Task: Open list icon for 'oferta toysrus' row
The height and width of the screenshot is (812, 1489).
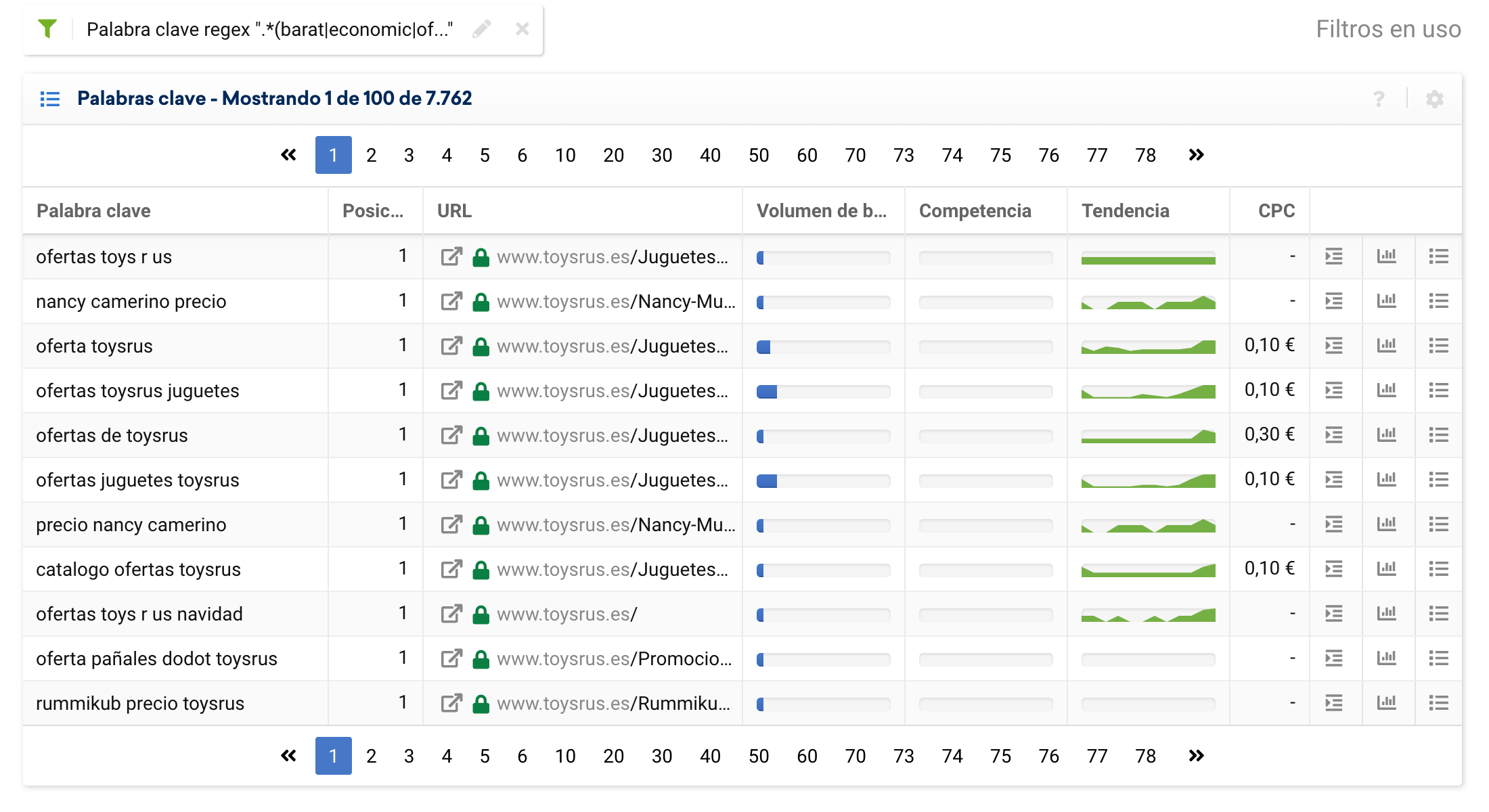Action: (1439, 346)
